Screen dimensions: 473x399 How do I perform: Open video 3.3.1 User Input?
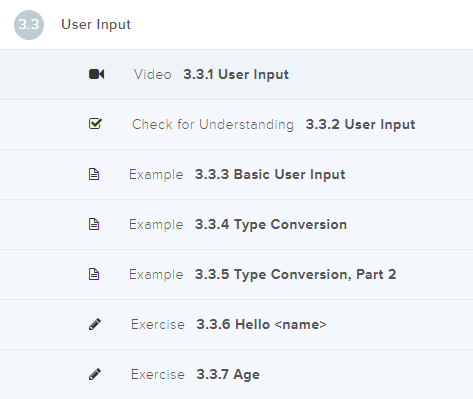pyautogui.click(x=236, y=74)
